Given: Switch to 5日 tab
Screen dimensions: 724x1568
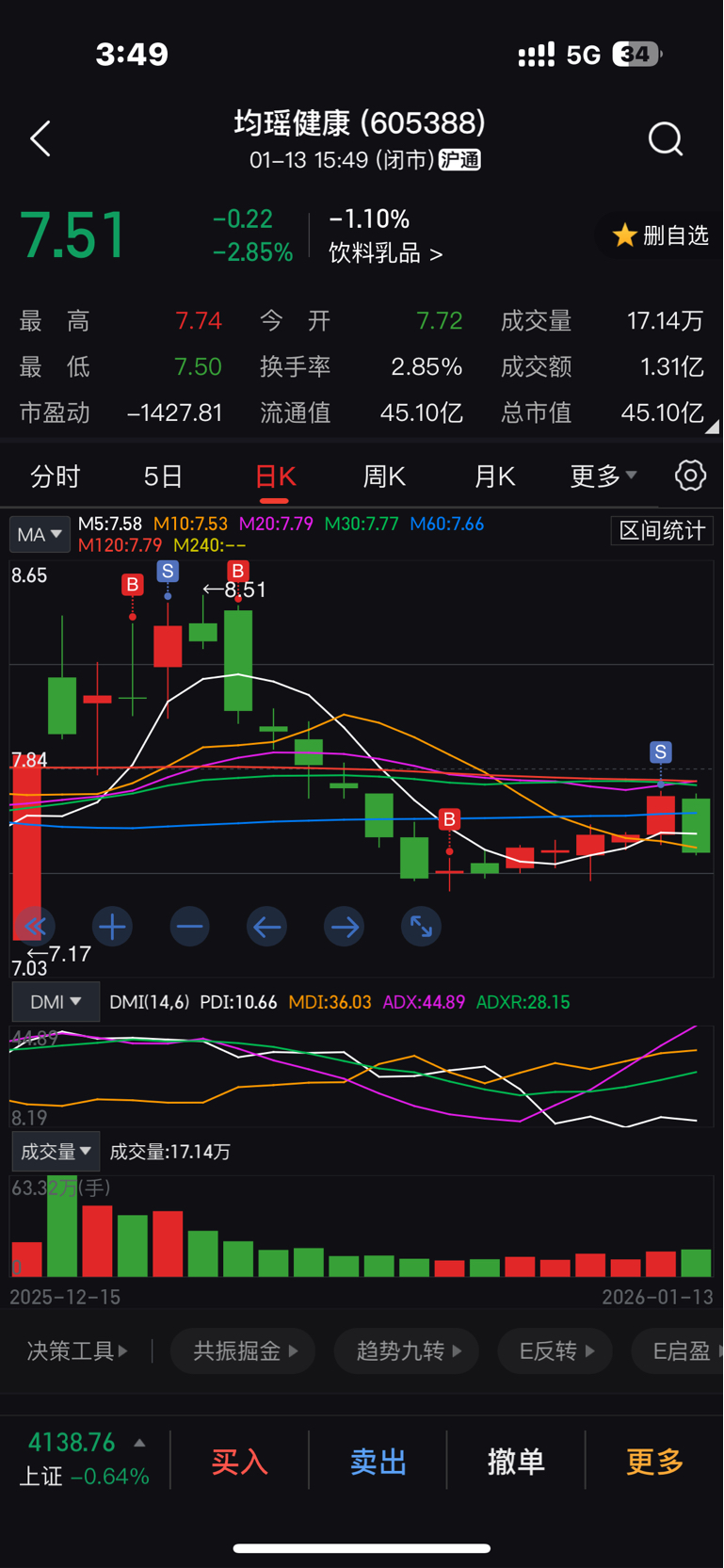Looking at the screenshot, I should [x=163, y=477].
